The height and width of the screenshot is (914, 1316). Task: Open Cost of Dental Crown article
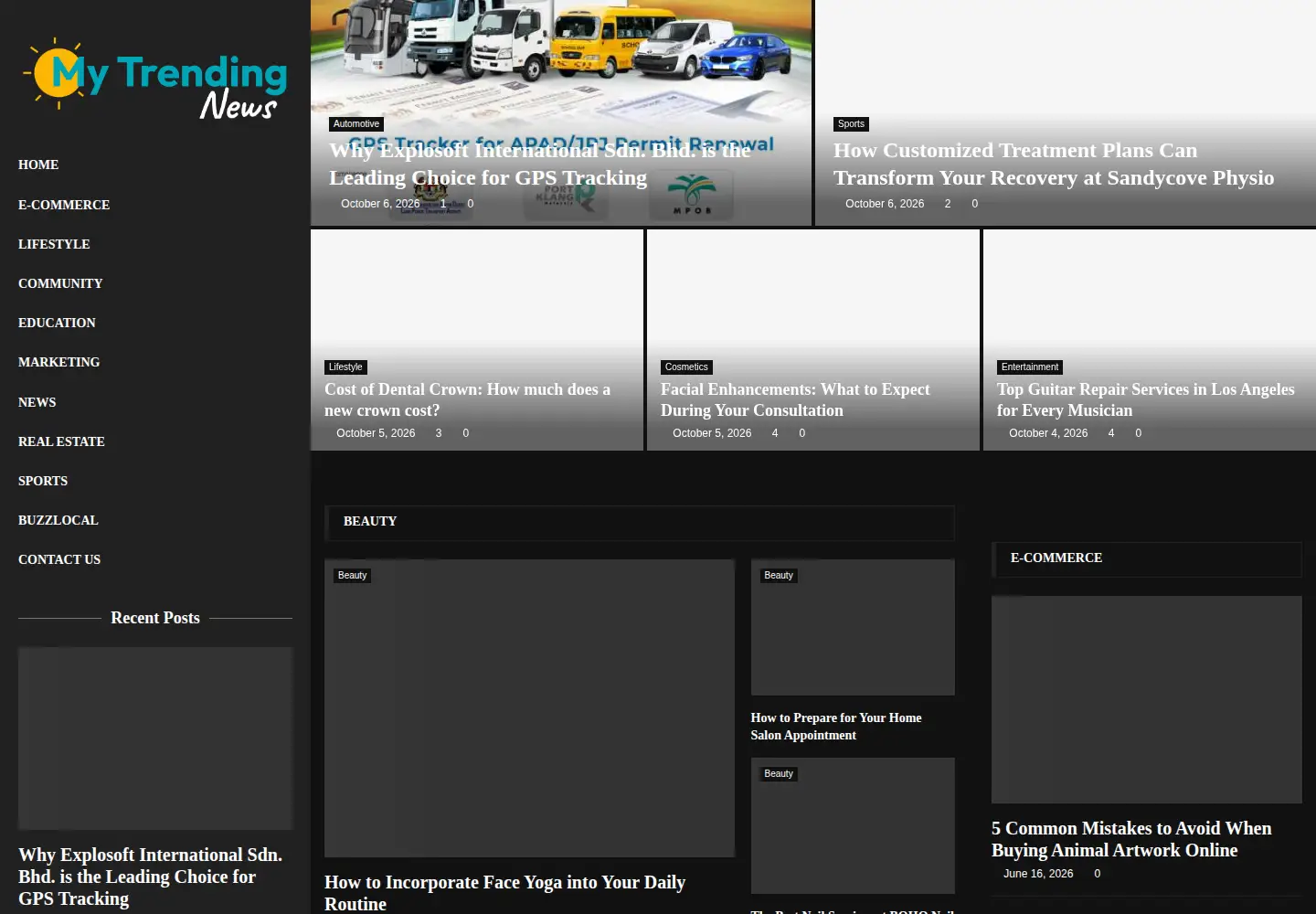467,400
